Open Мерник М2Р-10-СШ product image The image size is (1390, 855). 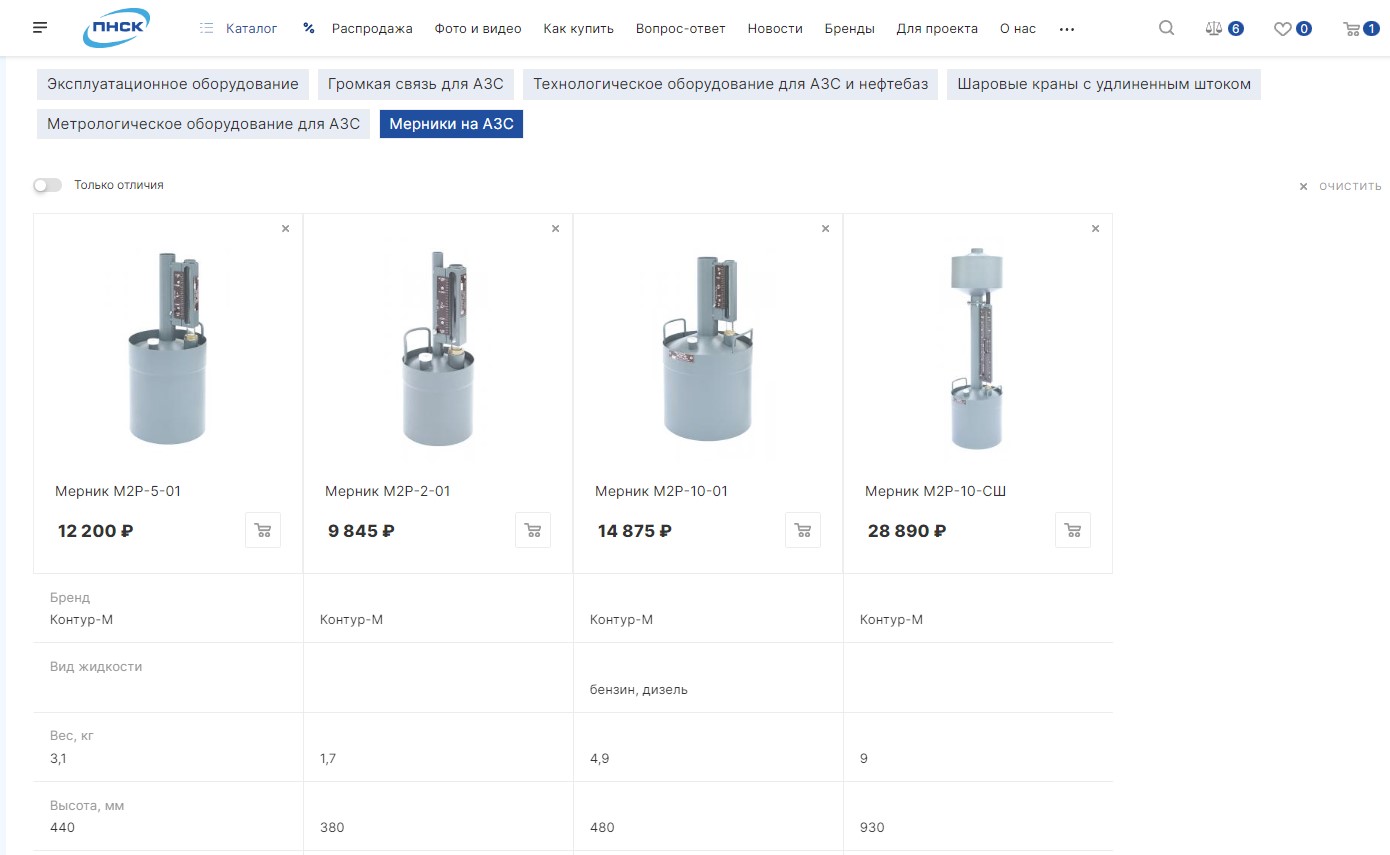[x=977, y=348]
